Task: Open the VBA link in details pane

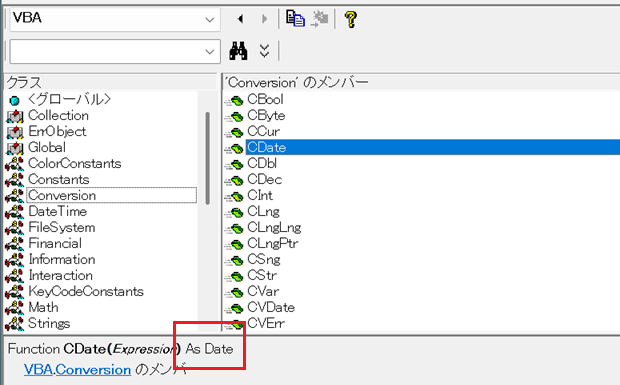Action: [38, 370]
